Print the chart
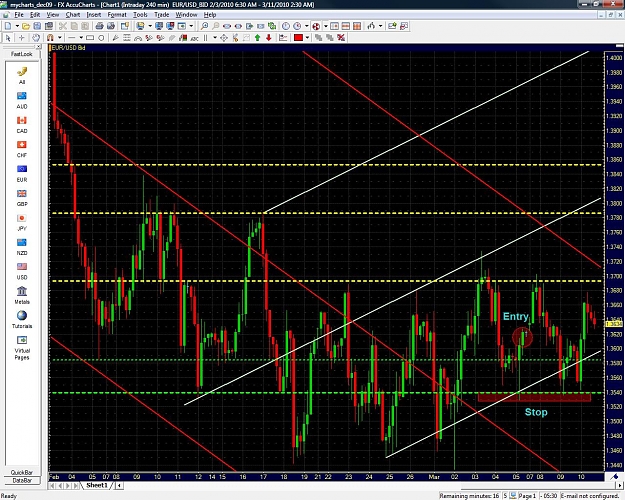 (99, 26)
